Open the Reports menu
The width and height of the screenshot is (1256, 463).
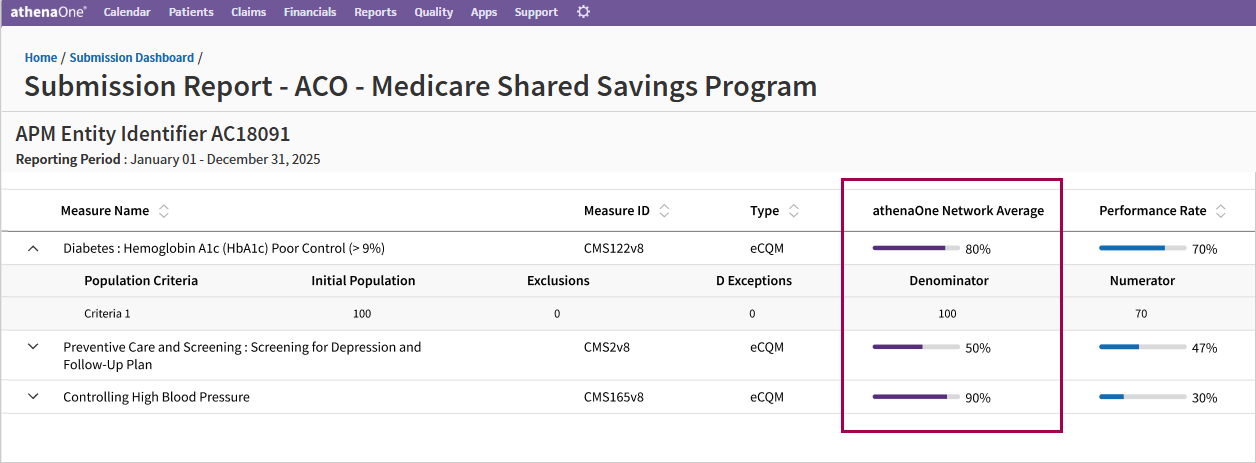point(375,12)
